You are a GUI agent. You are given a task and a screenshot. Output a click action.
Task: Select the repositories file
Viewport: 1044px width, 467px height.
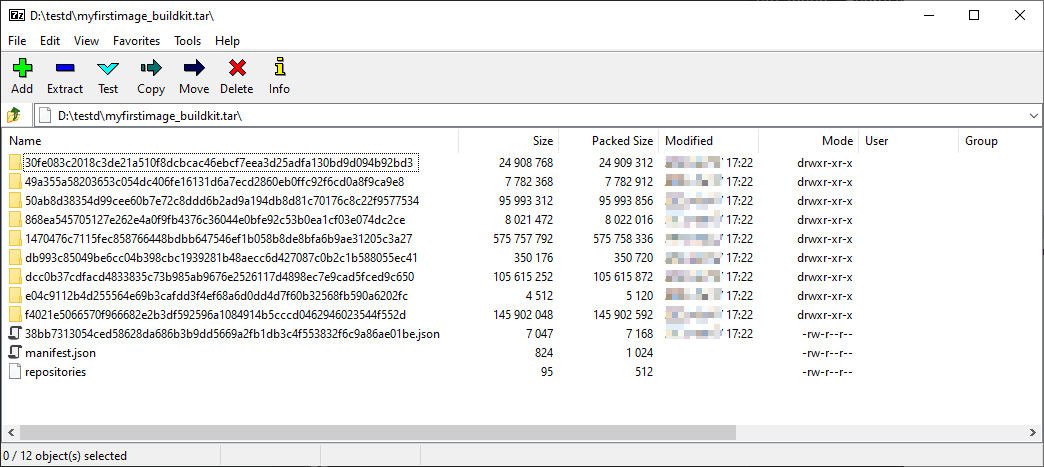55,372
